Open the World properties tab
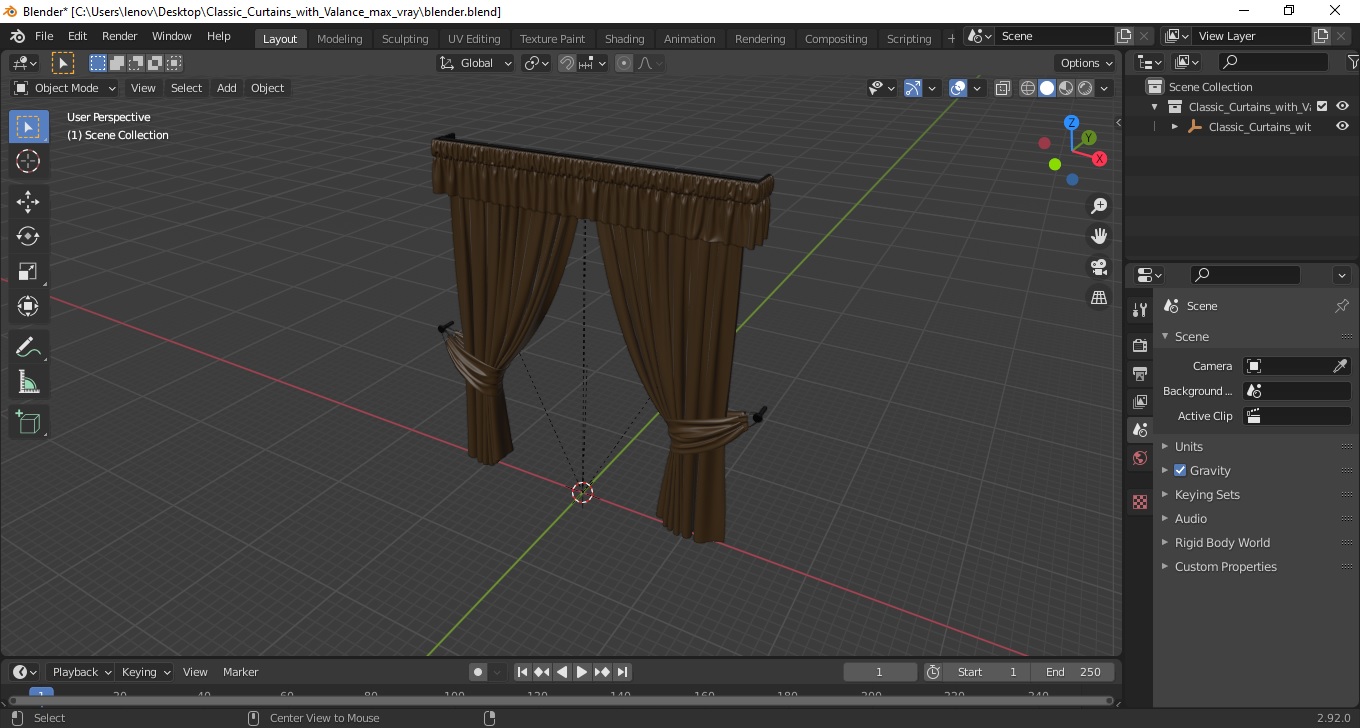The image size is (1360, 728). point(1139,458)
